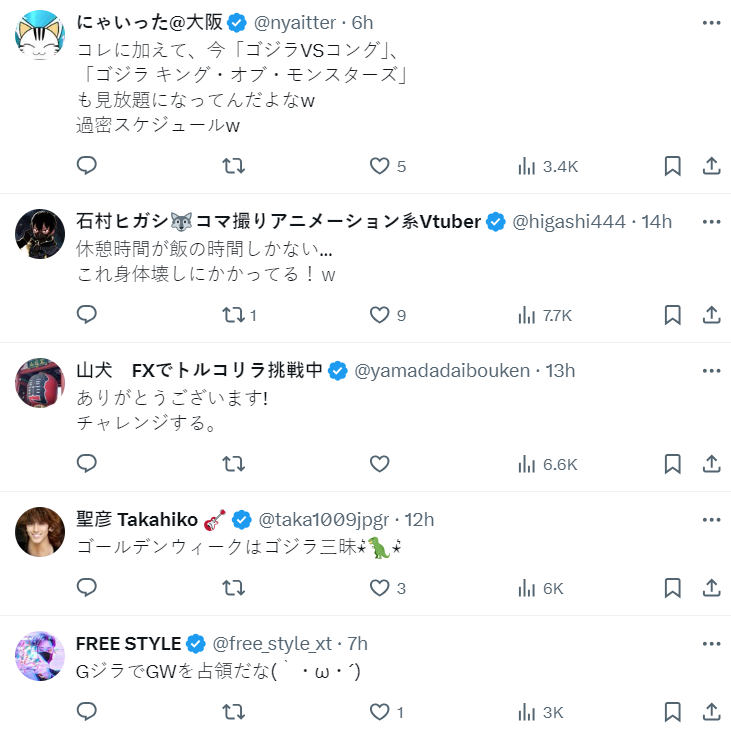The height and width of the screenshot is (733, 731).
Task: Open more options for higashi444's tweet
Action: (x=711, y=221)
